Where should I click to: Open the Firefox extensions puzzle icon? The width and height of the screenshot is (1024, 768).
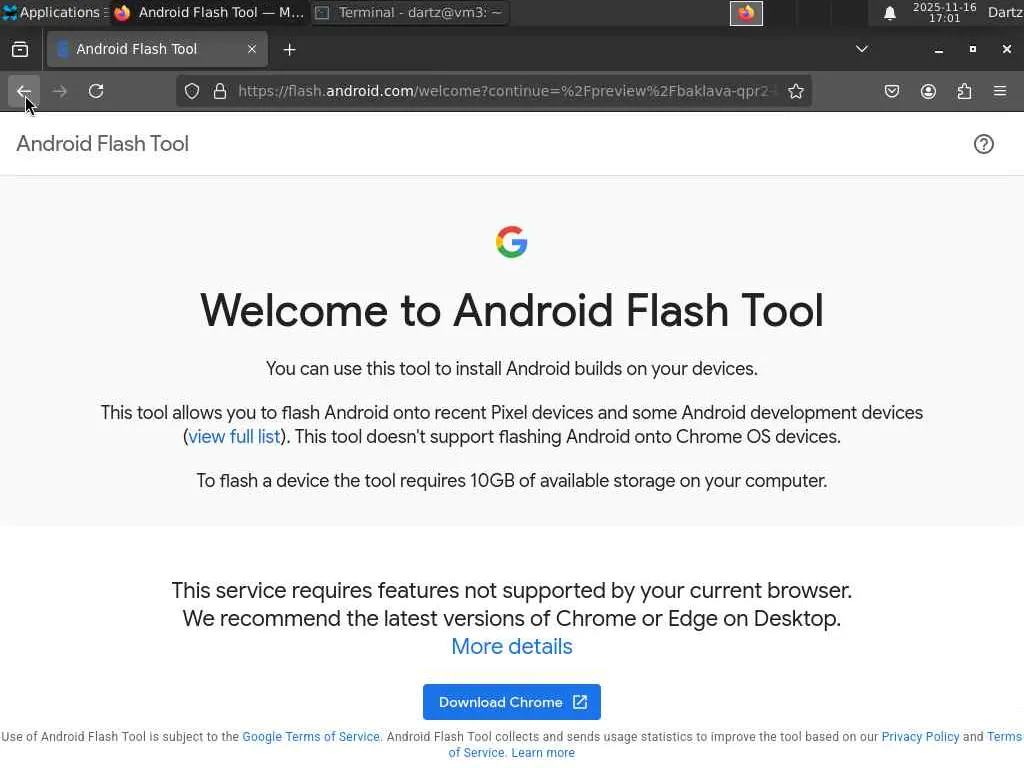(964, 91)
